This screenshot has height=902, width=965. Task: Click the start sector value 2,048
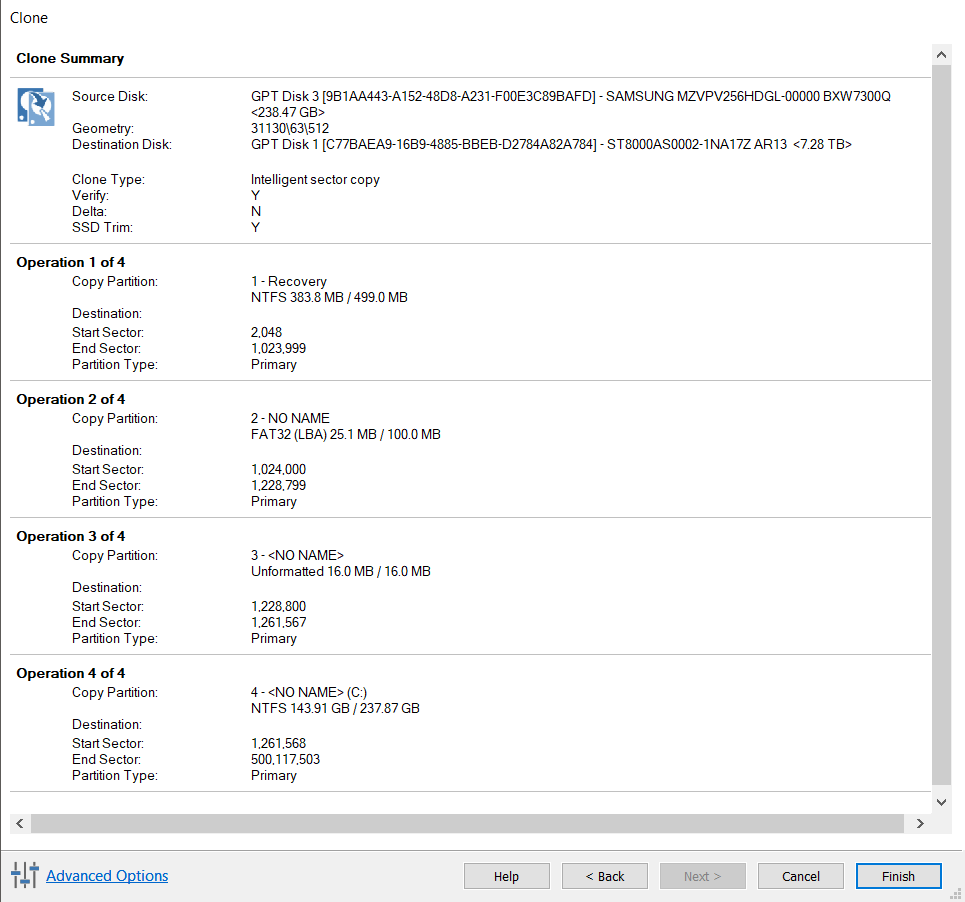pyautogui.click(x=266, y=332)
